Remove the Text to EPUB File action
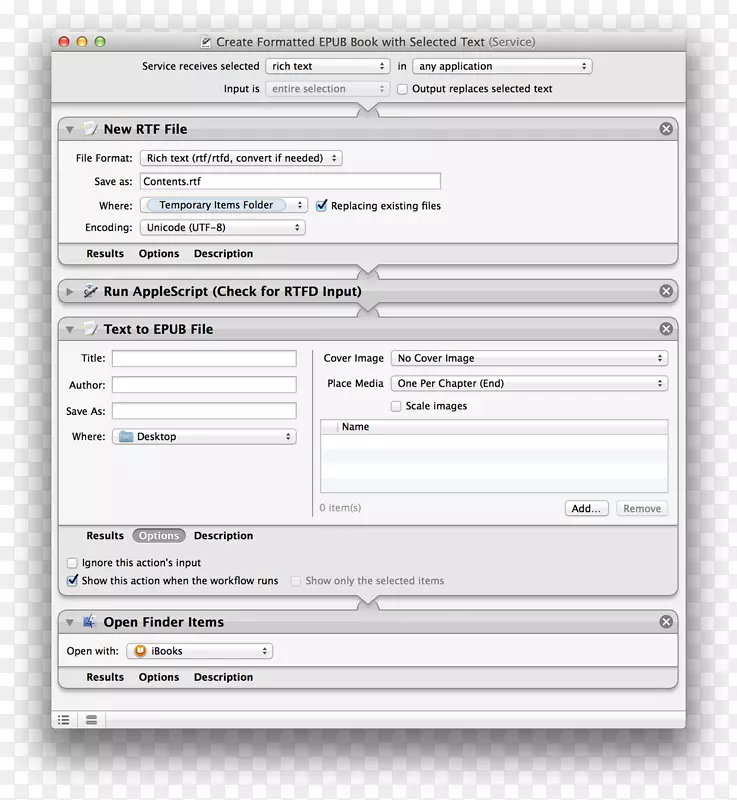The height and width of the screenshot is (800, 737). tap(666, 329)
